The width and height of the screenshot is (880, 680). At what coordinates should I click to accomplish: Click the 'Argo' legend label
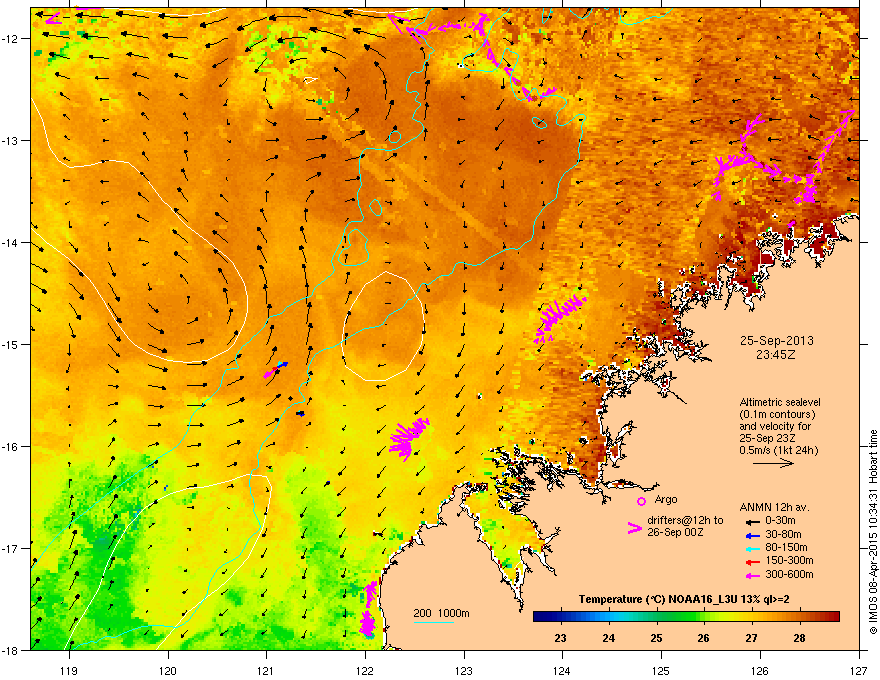point(666,499)
